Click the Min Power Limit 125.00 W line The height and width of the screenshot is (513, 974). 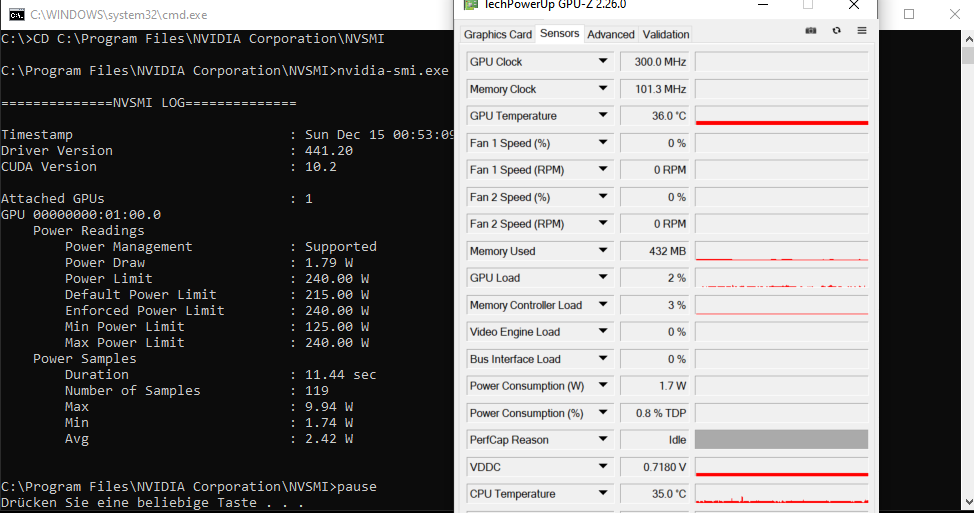pyautogui.click(x=217, y=326)
